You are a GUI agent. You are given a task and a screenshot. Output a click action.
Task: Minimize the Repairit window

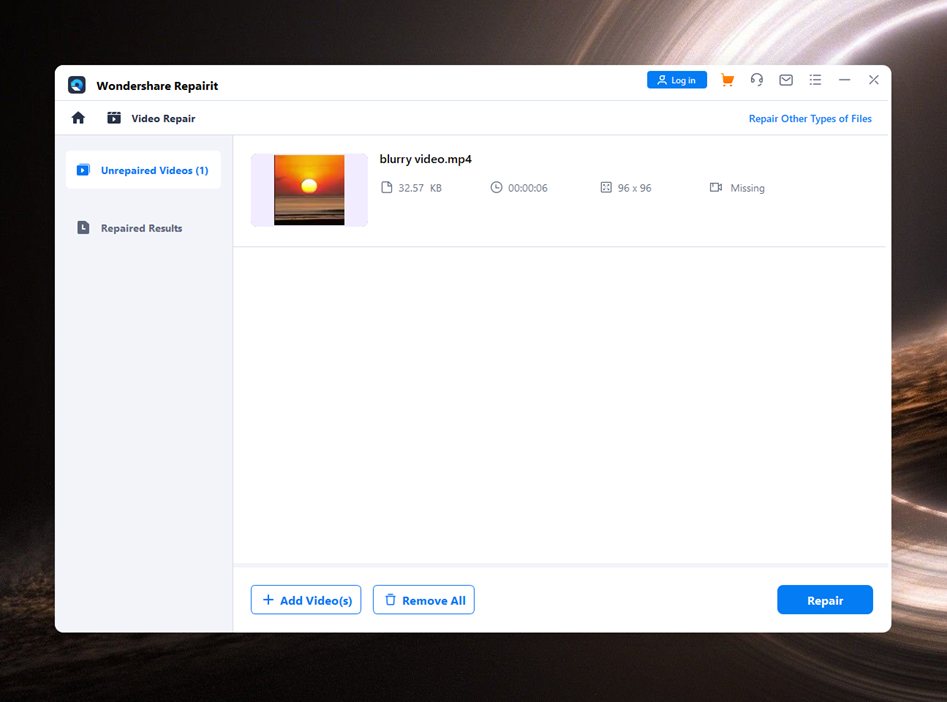[x=844, y=80]
